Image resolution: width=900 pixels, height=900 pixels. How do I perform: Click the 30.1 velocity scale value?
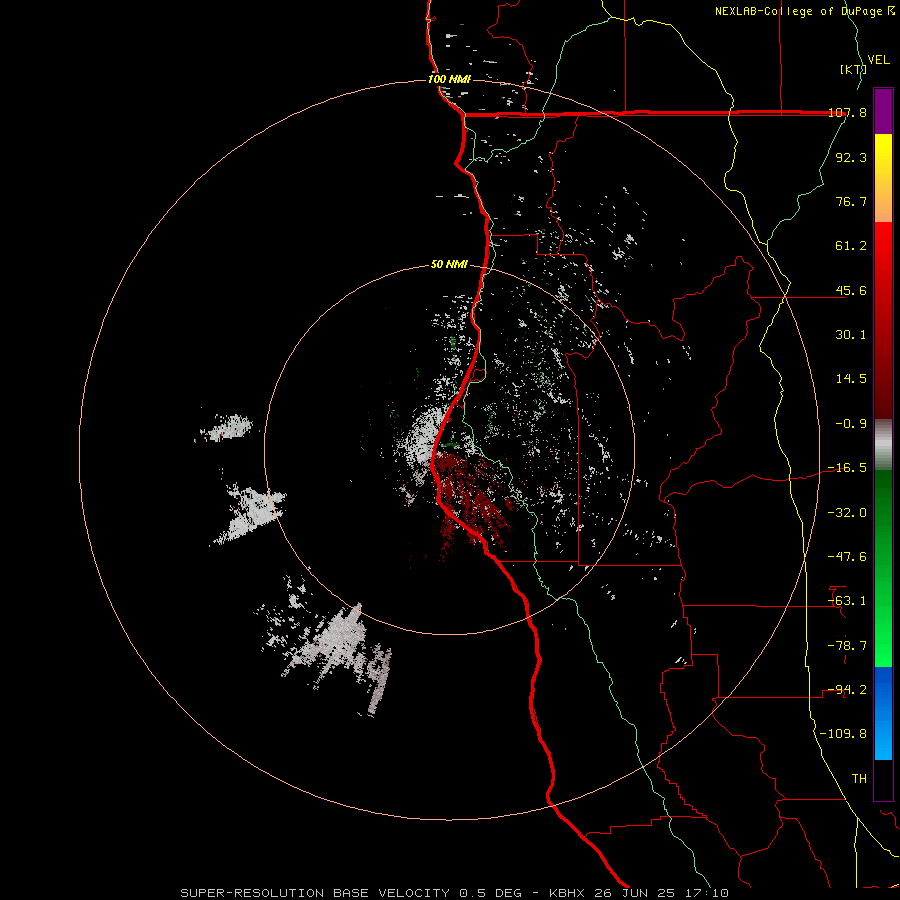point(851,335)
